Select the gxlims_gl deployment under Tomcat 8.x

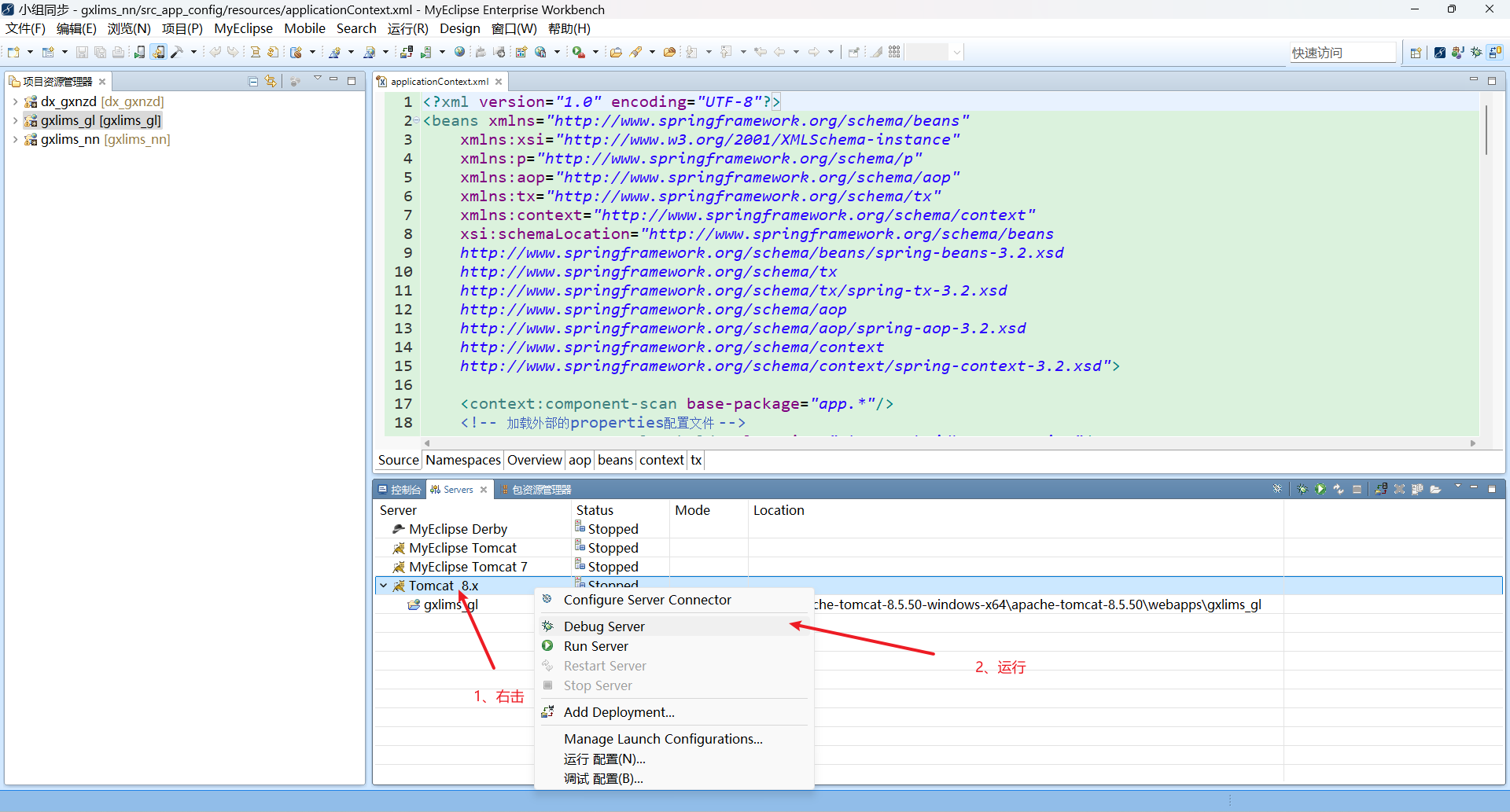point(451,604)
